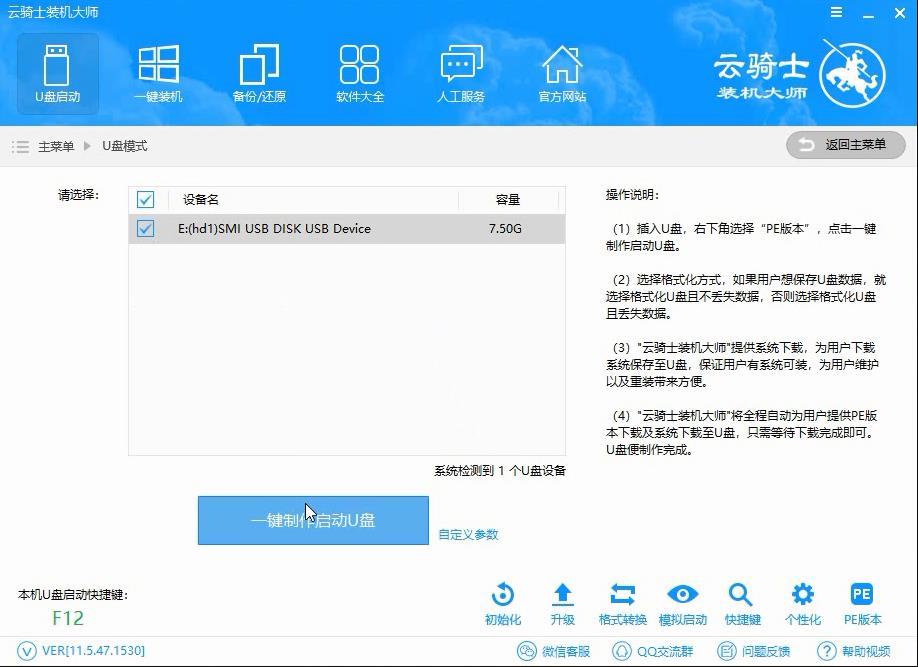
Task: Click the 模拟启动 eye icon
Action: [x=683, y=595]
